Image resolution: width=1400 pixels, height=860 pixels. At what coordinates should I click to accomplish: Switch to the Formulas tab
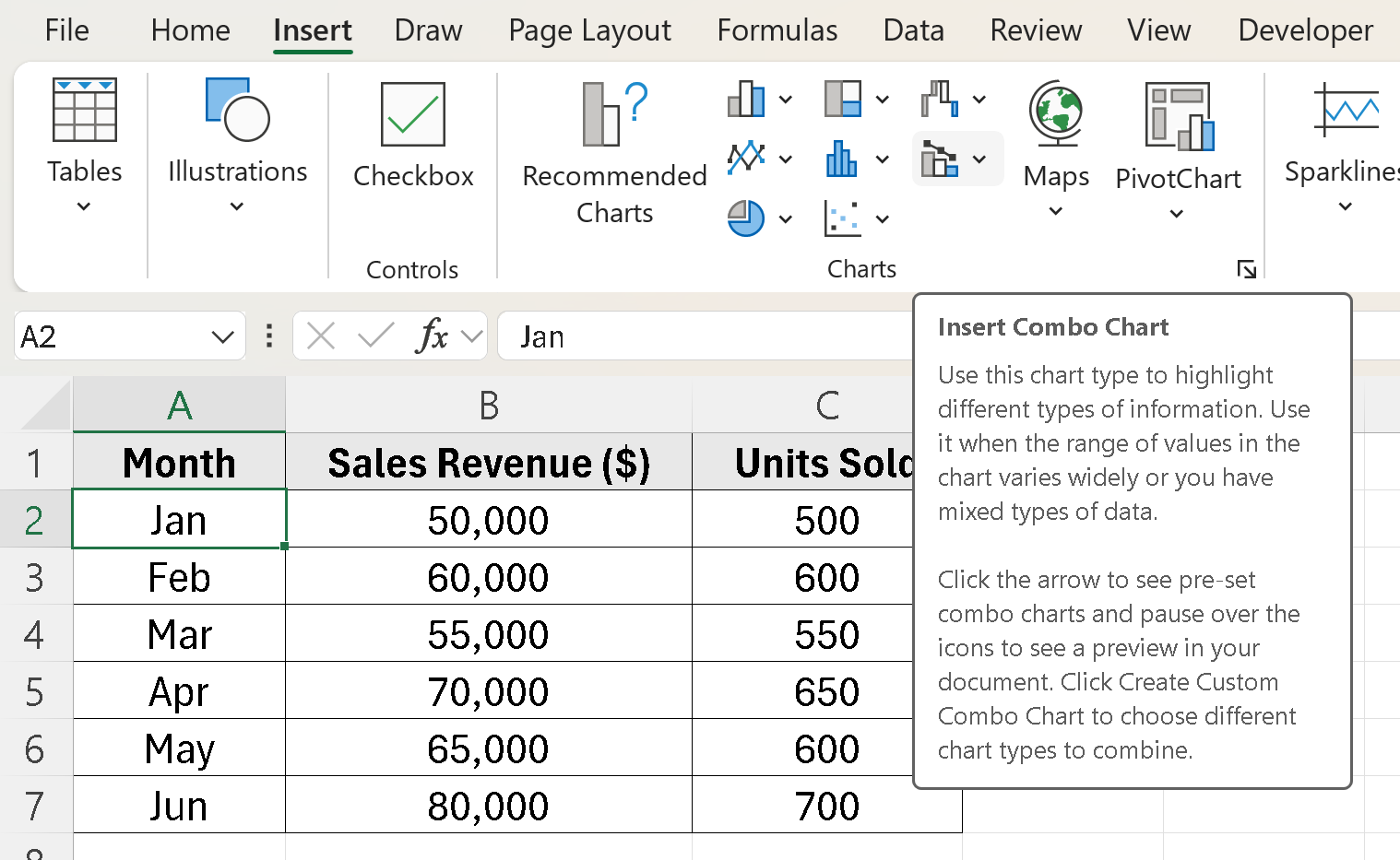tap(777, 30)
